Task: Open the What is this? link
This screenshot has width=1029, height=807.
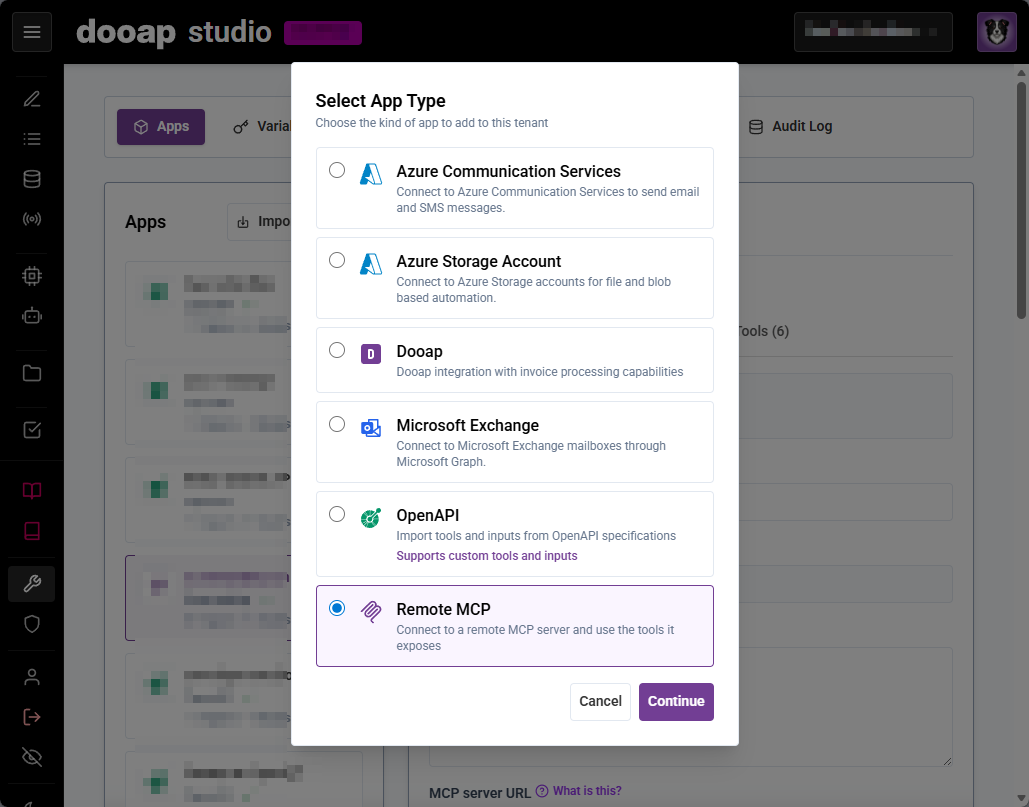Action: pyautogui.click(x=587, y=791)
